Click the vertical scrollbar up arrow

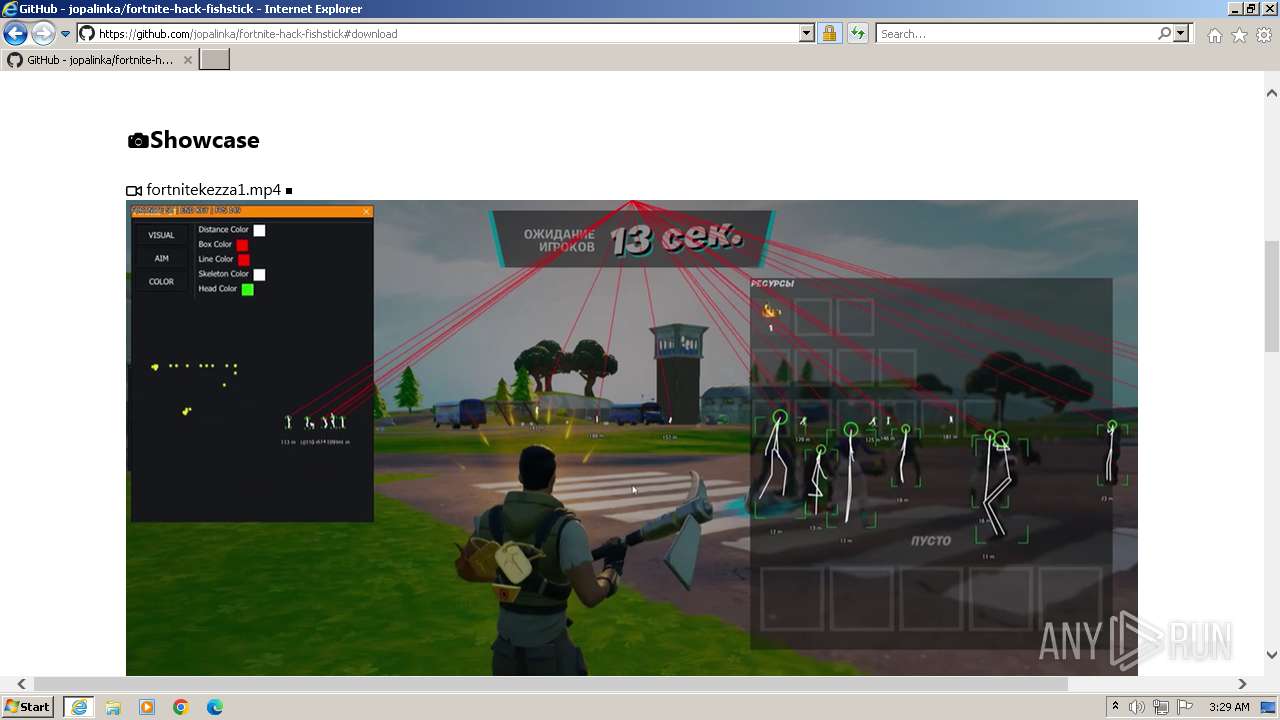(1271, 93)
